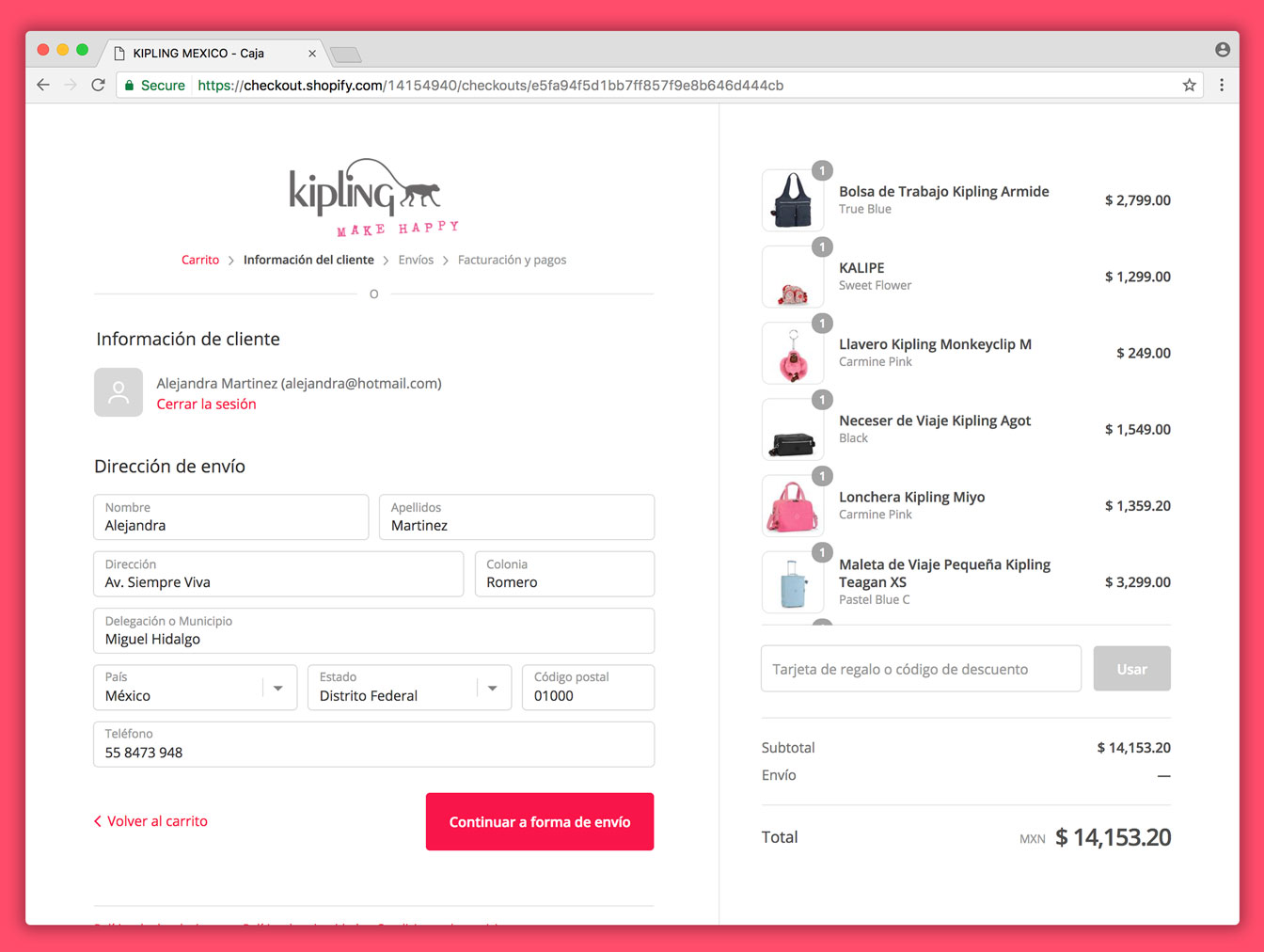Image resolution: width=1264 pixels, height=952 pixels.
Task: Click the Cerrar la sesión link
Action: pos(206,405)
